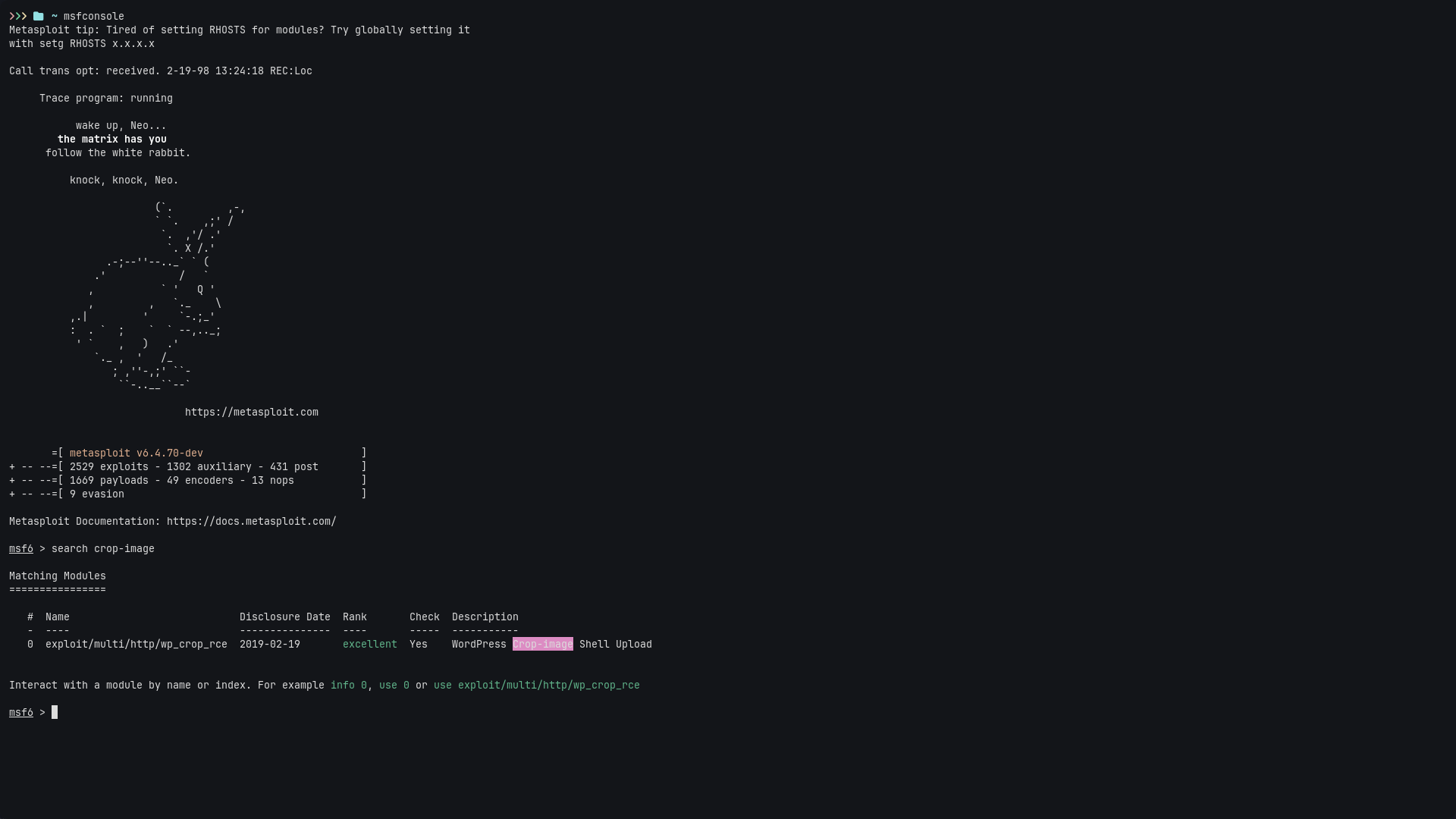The width and height of the screenshot is (1456, 819).
Task: Click the msfconsole command at top
Action: coord(93,16)
